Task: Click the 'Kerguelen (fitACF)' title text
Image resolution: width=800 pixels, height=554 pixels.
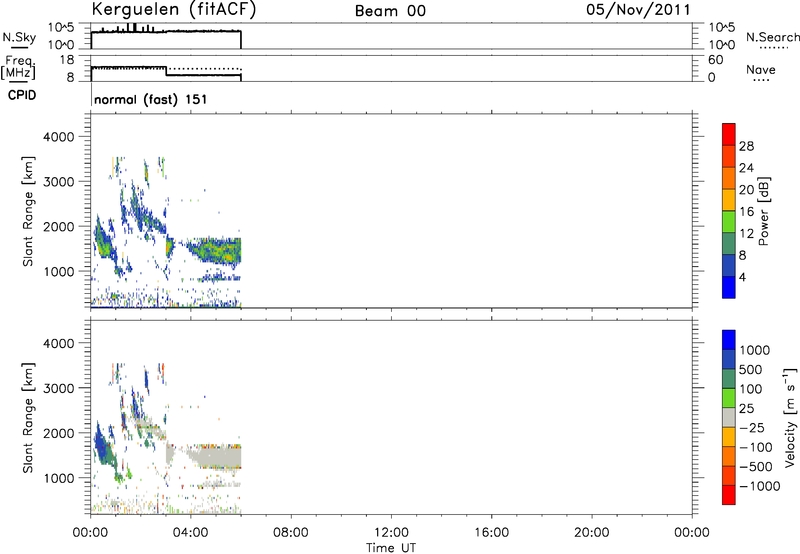Action: tap(173, 9)
